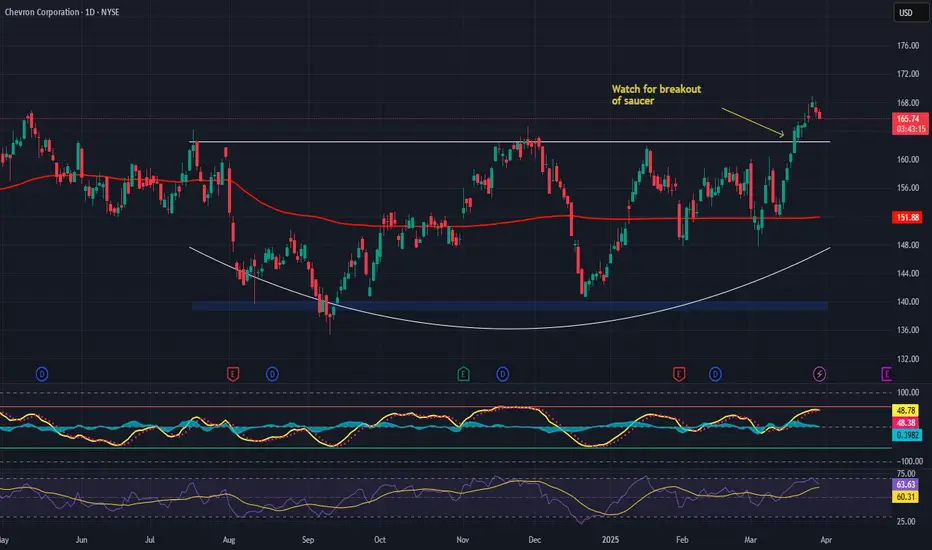Click the Nov label on time axis
This screenshot has width=932, height=550.
[463, 540]
